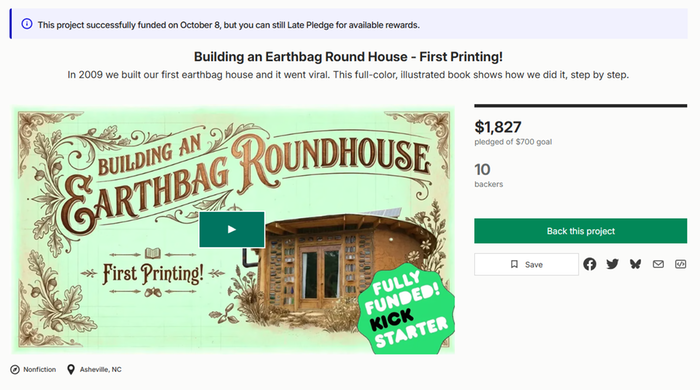Click the project title heading
Screen dimensions: 700x390
click(x=348, y=57)
